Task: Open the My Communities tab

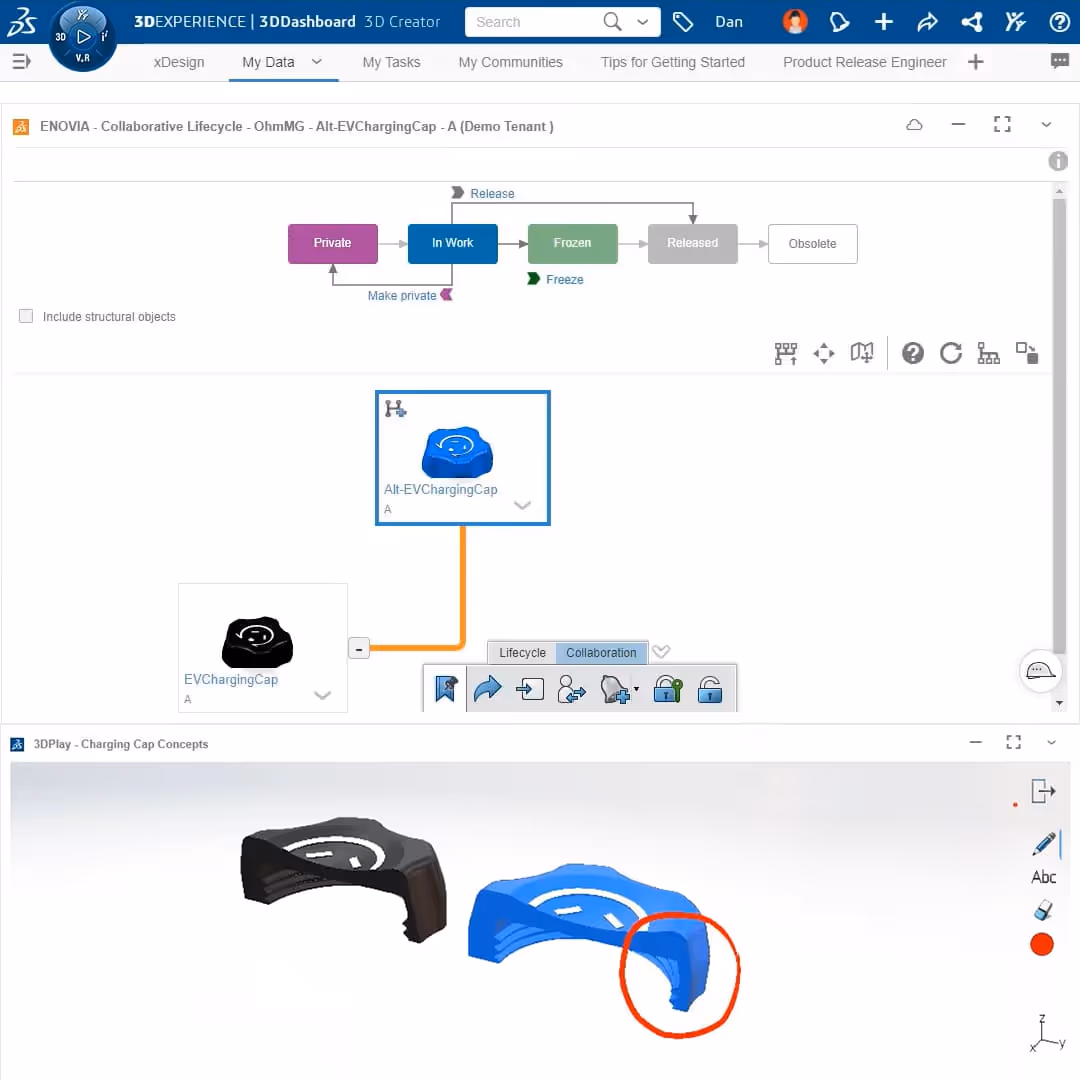Action: [x=510, y=62]
